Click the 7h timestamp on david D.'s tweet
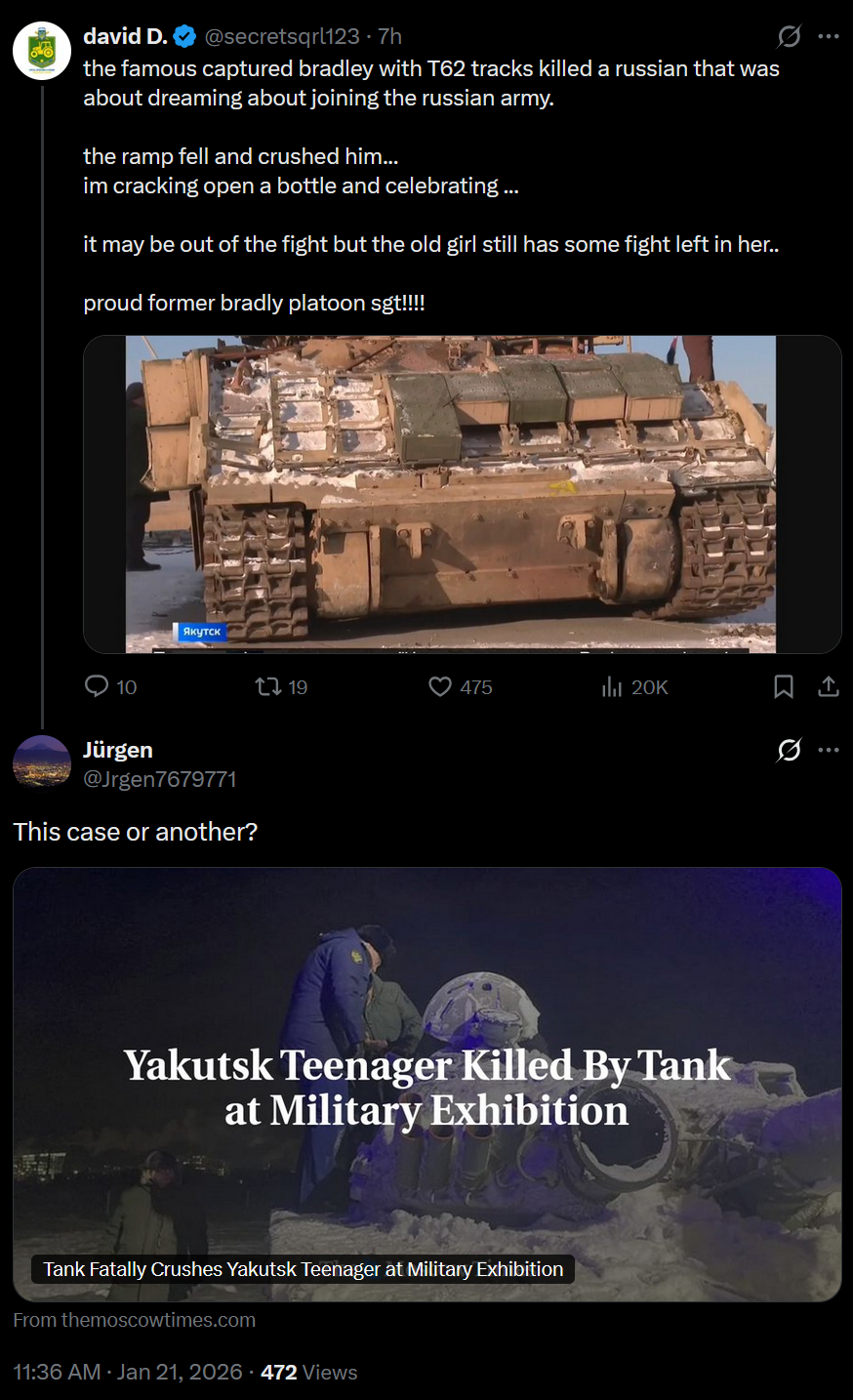 pyautogui.click(x=389, y=36)
